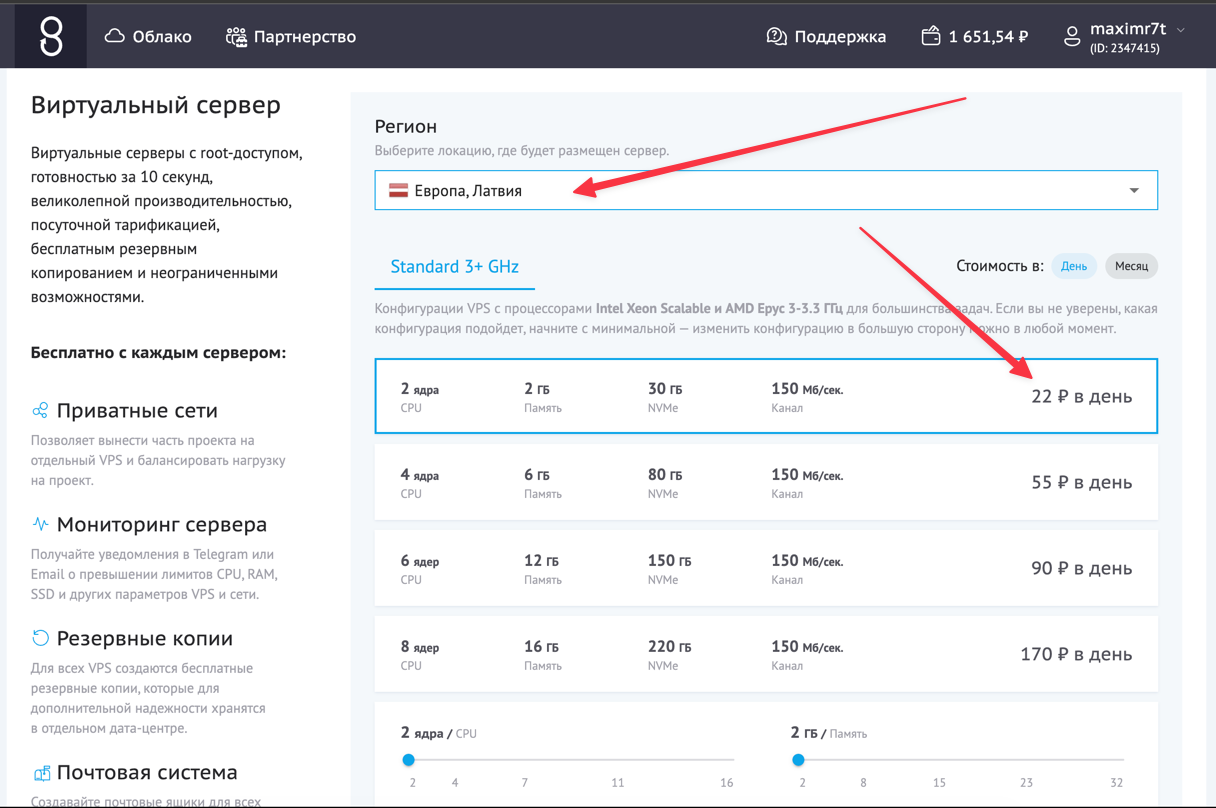The width and height of the screenshot is (1216, 808).
Task: Open the Партнерство menu item
Action: 304,37
